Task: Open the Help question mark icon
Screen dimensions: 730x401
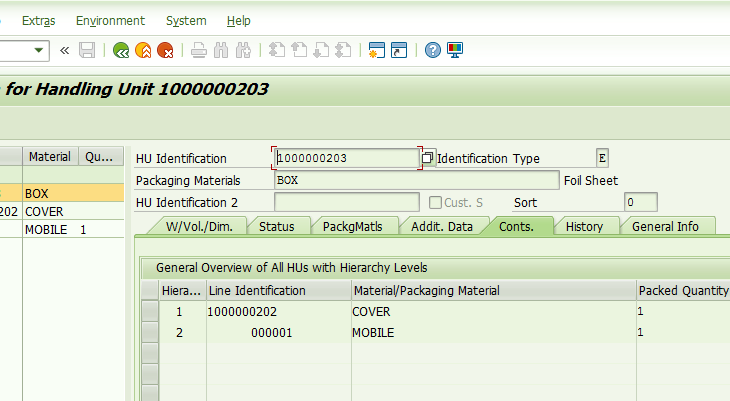Action: point(433,50)
